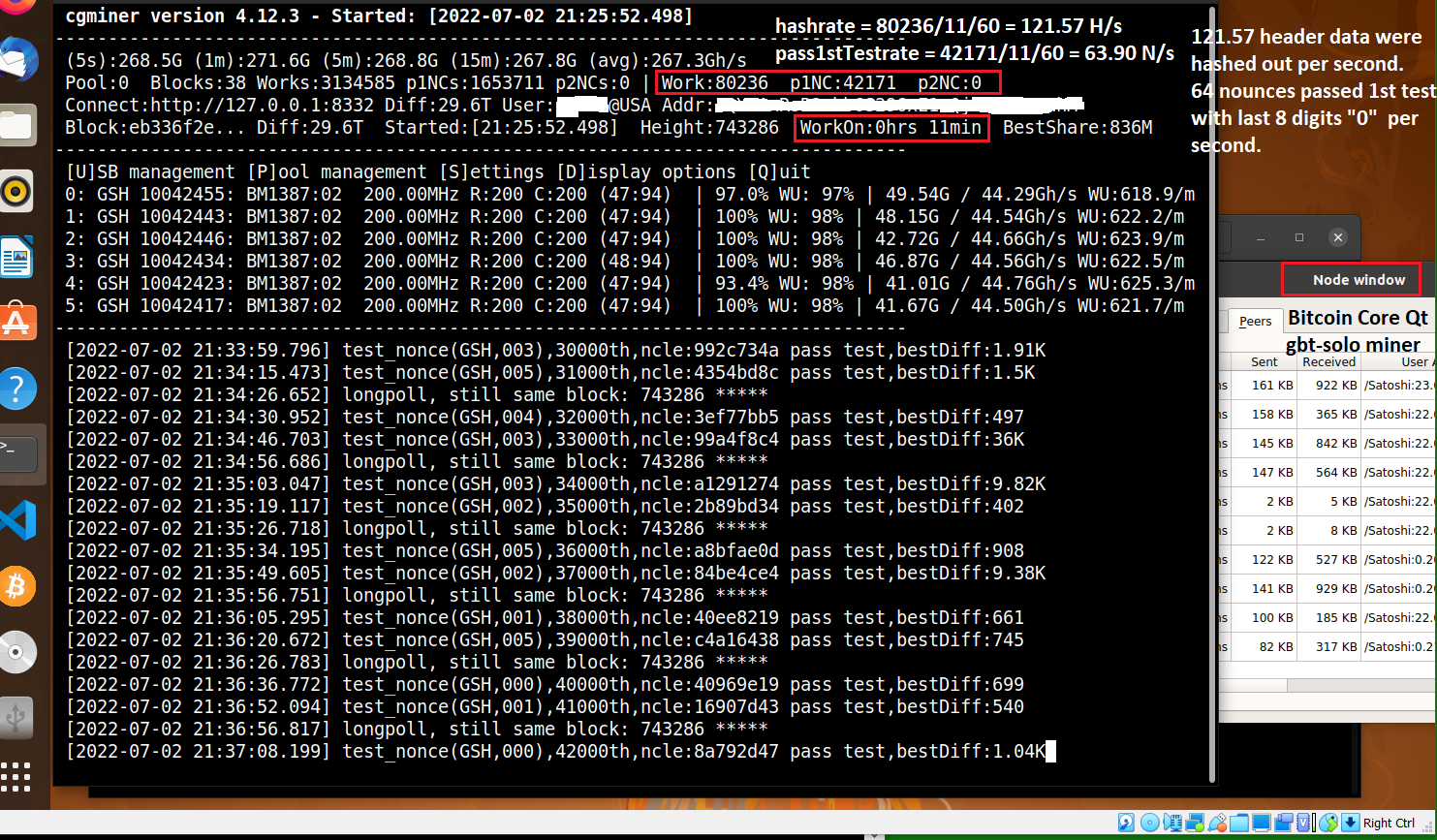Sort peers by Received column header
Viewport: 1437px width, 840px height.
pyautogui.click(x=1328, y=361)
